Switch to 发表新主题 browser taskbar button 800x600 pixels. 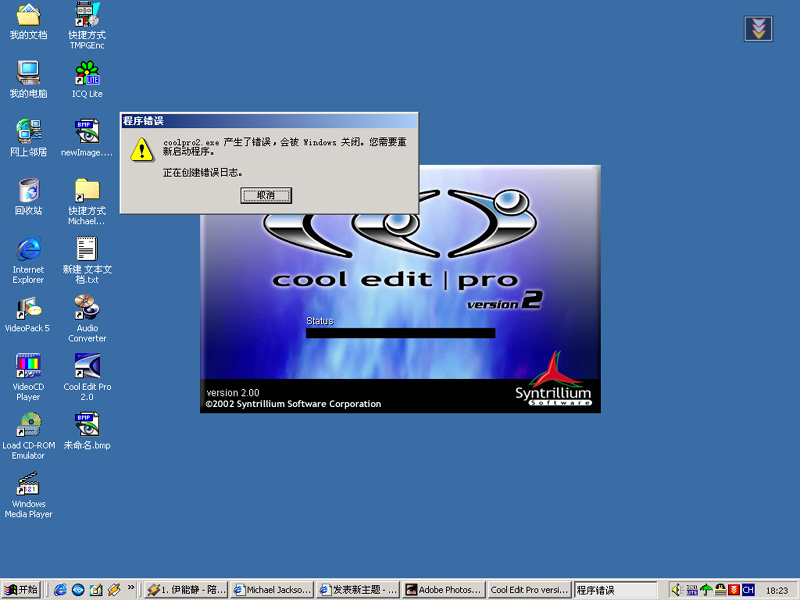coord(358,590)
